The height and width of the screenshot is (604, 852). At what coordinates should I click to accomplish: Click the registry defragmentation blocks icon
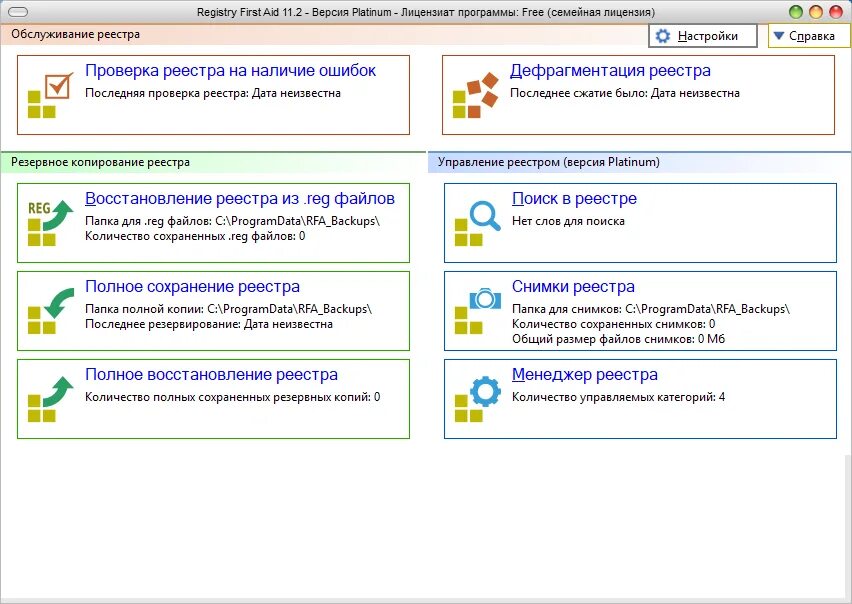pyautogui.click(x=475, y=95)
